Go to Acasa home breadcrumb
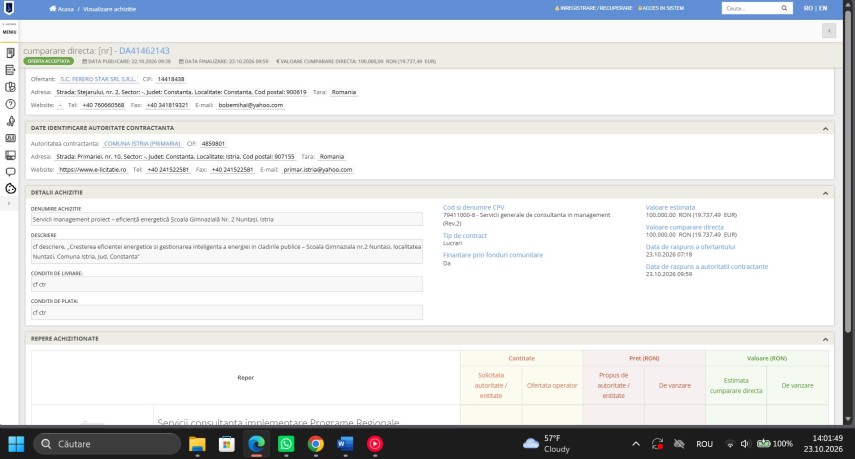Screen dimensions: 855x459 62,9
